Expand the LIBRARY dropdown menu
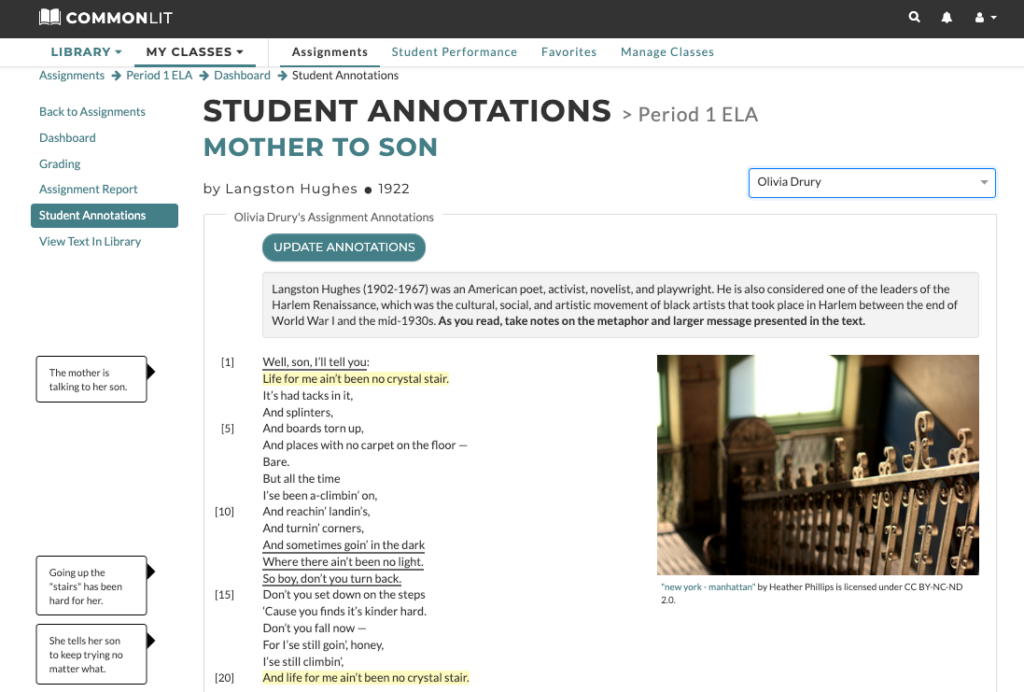 pos(86,52)
